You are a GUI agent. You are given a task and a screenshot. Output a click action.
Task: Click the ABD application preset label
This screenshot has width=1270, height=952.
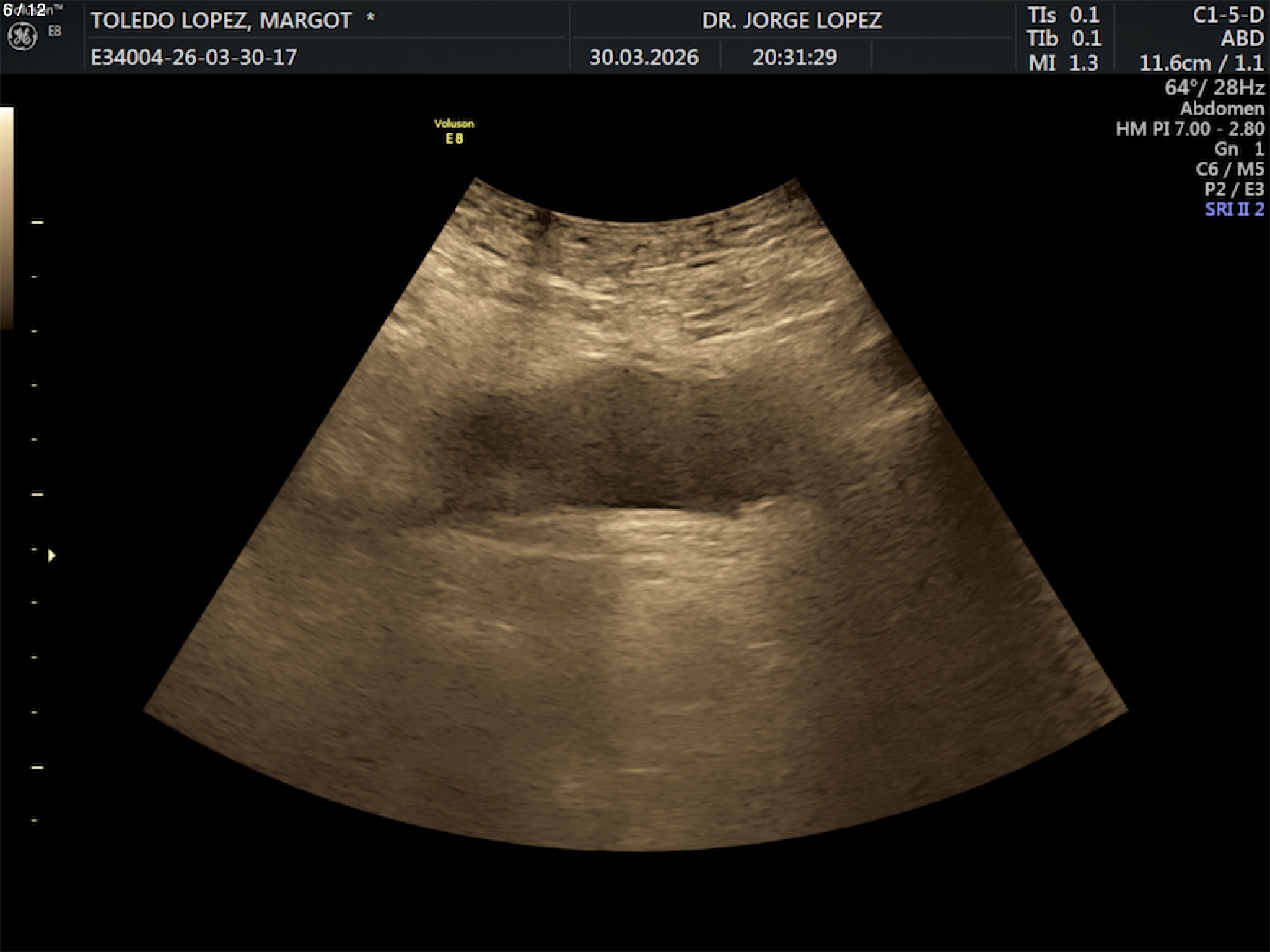(1242, 38)
